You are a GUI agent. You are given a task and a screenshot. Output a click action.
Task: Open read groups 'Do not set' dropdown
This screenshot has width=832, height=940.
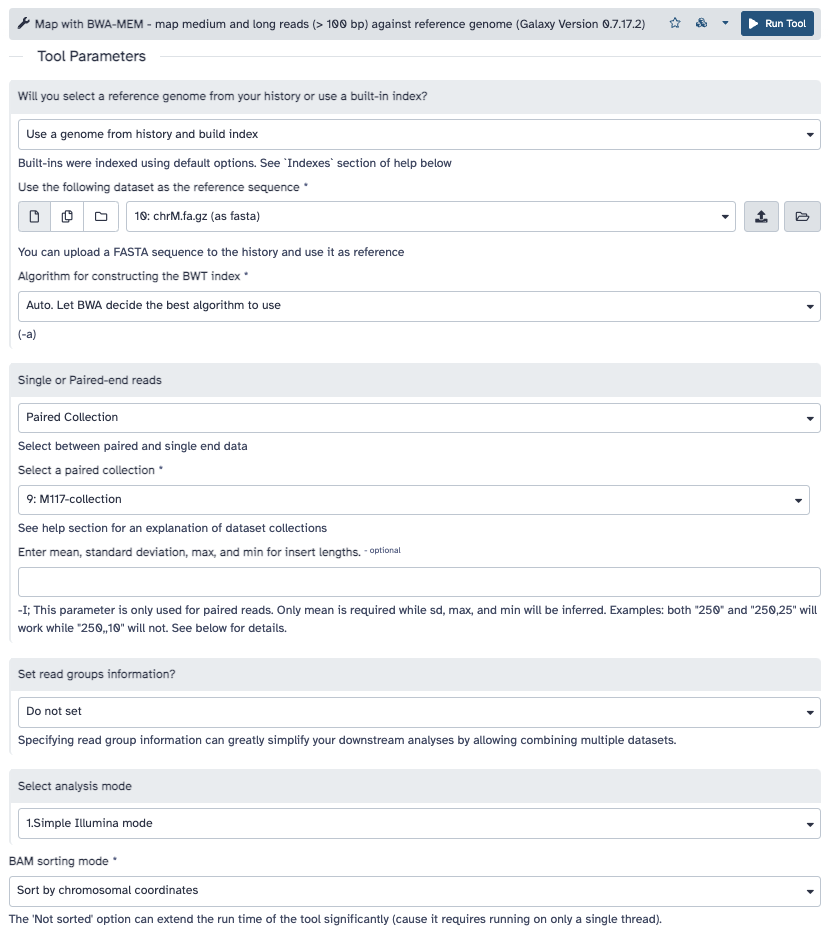click(x=419, y=712)
